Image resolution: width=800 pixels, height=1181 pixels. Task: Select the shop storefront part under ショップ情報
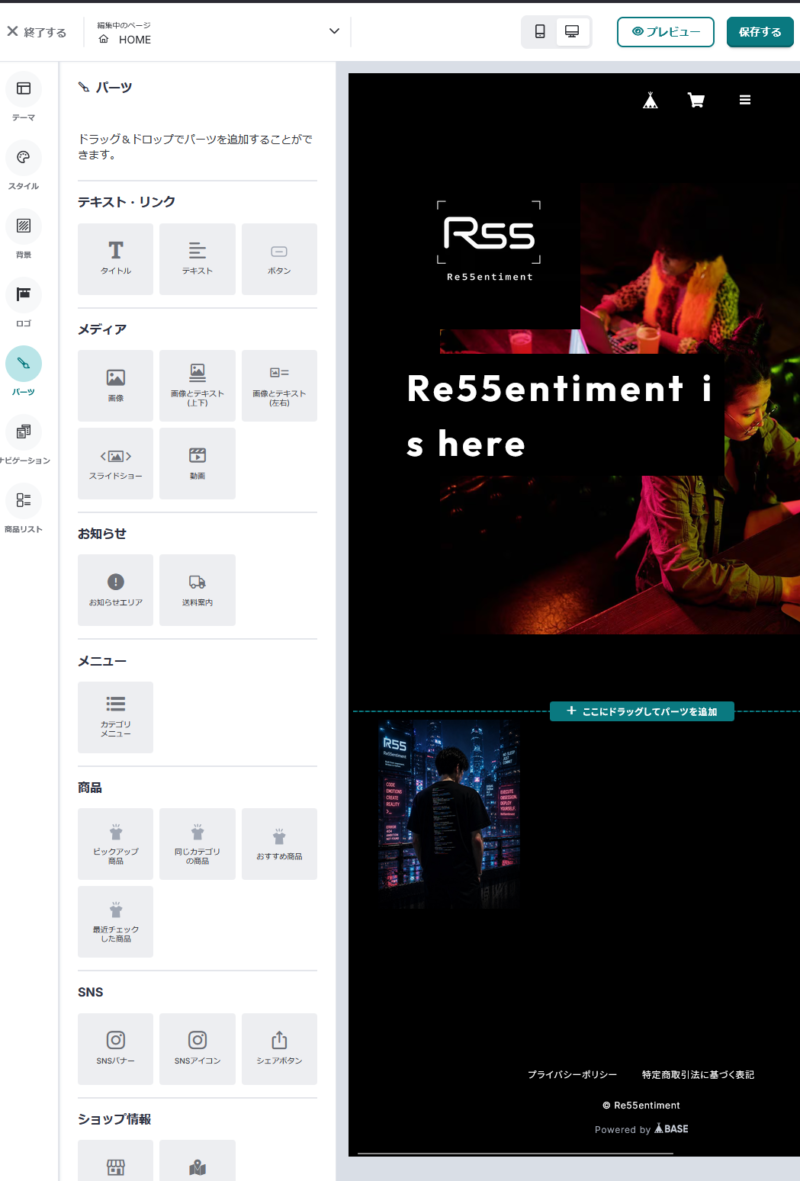[x=115, y=1161]
